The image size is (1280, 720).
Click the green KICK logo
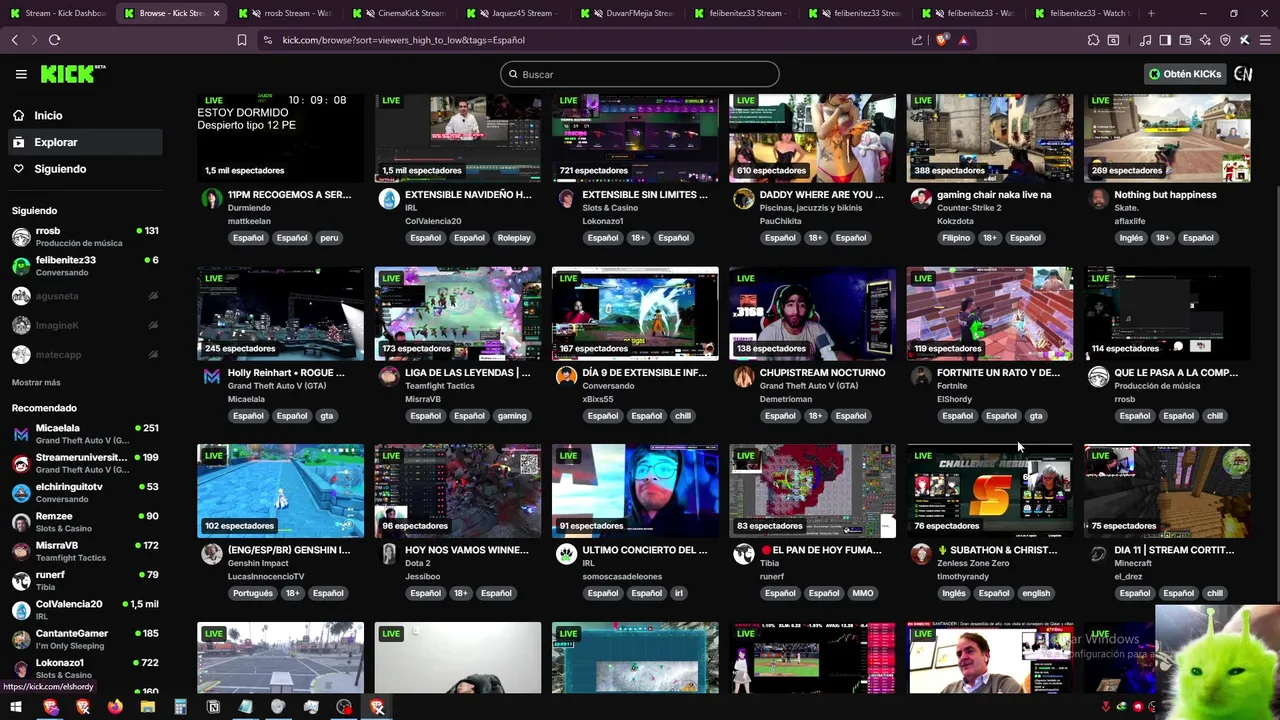pyautogui.click(x=73, y=74)
